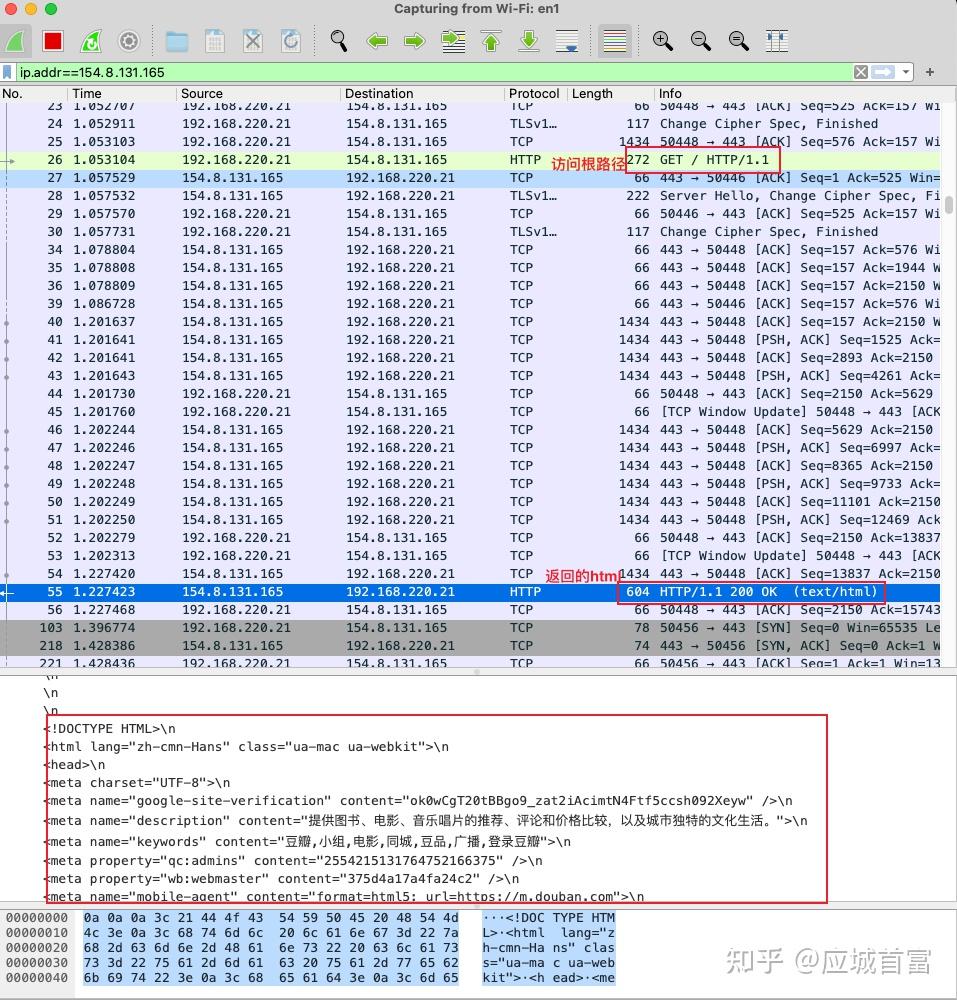Zoom in on the packet list text

pyautogui.click(x=662, y=41)
